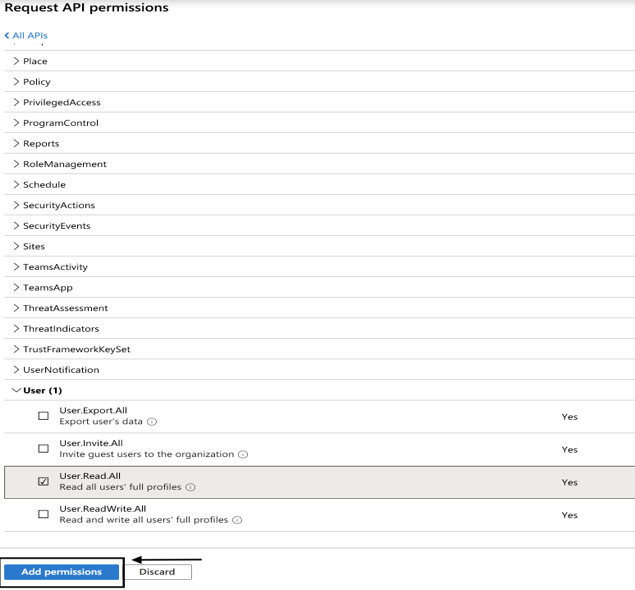Uncheck the User.Read.All checkbox
635x590 pixels.
coord(43,482)
